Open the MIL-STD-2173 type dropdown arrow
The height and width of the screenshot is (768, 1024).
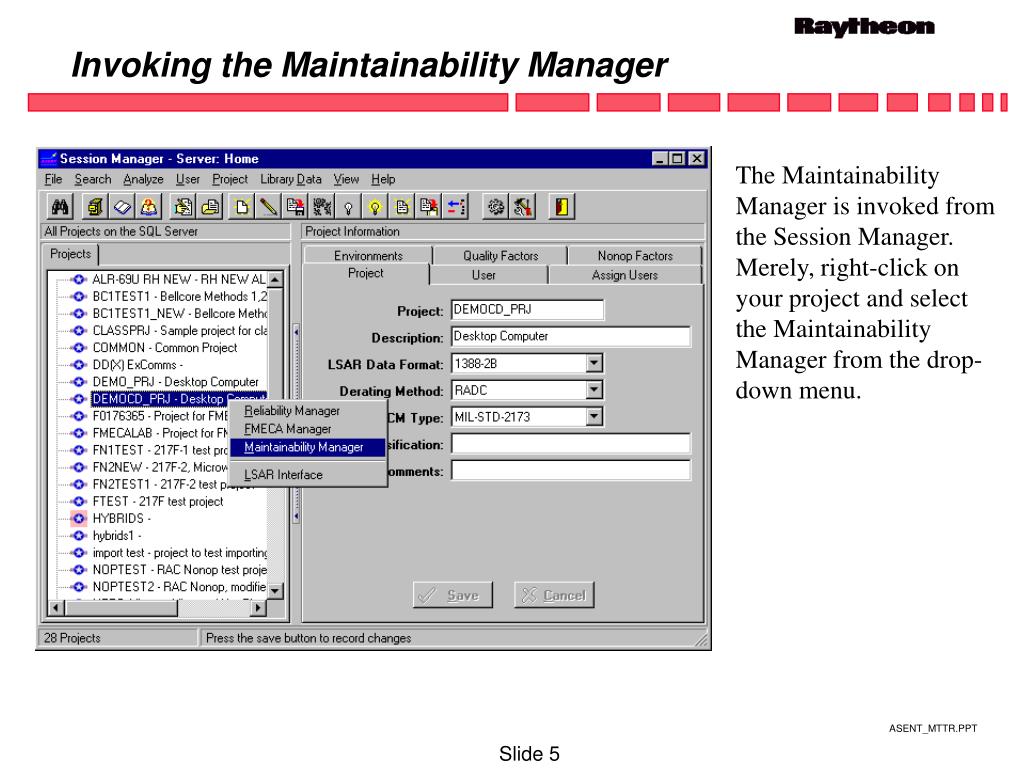pyautogui.click(x=594, y=417)
